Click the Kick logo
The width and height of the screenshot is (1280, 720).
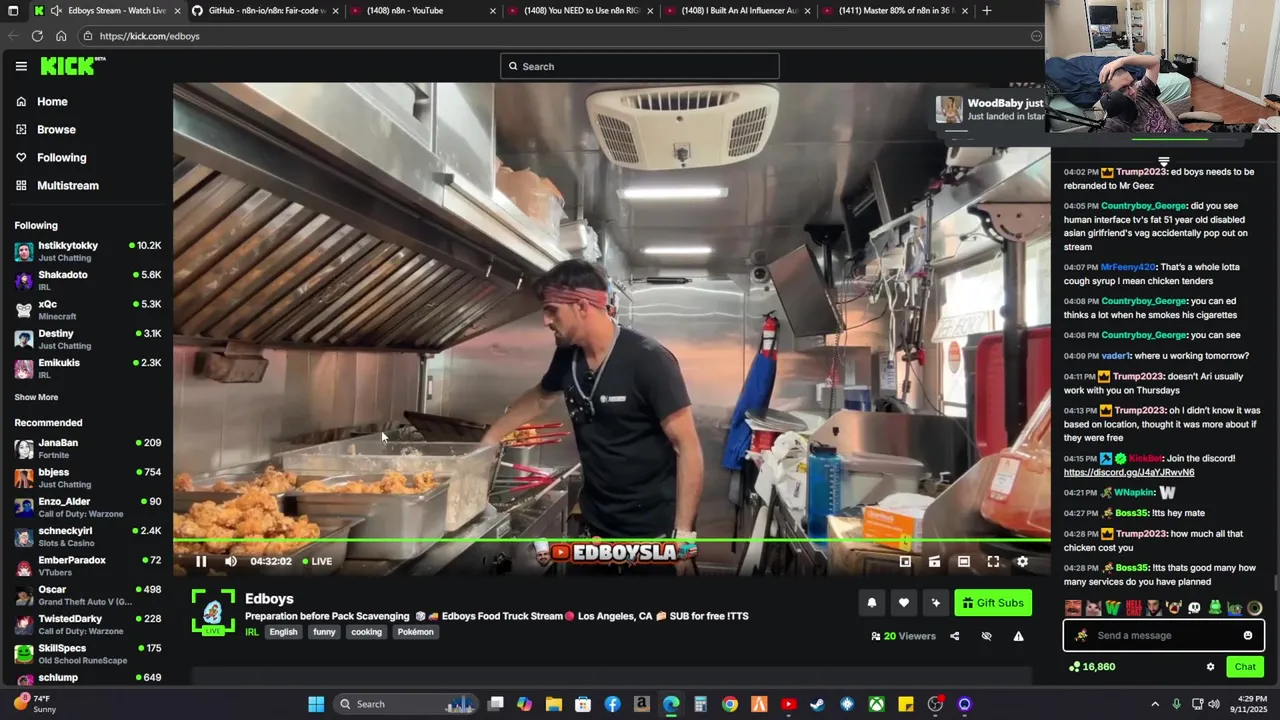click(x=72, y=66)
